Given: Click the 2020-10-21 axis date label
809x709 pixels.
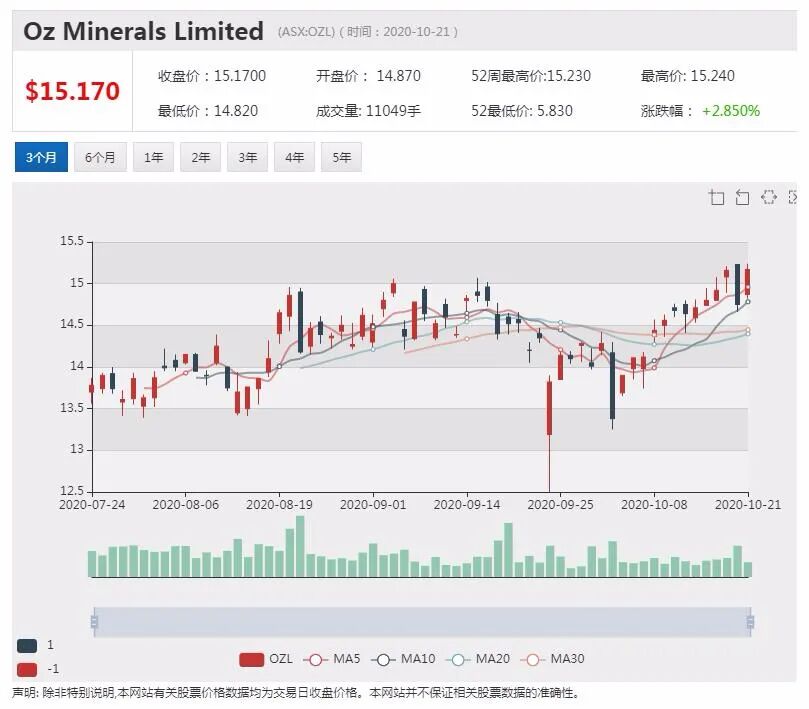Looking at the screenshot, I should click(x=748, y=505).
